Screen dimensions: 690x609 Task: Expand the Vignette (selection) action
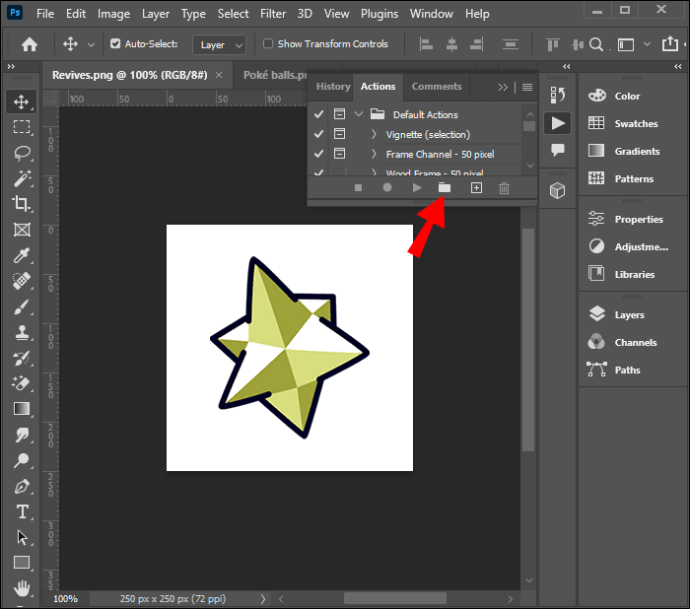(x=374, y=134)
